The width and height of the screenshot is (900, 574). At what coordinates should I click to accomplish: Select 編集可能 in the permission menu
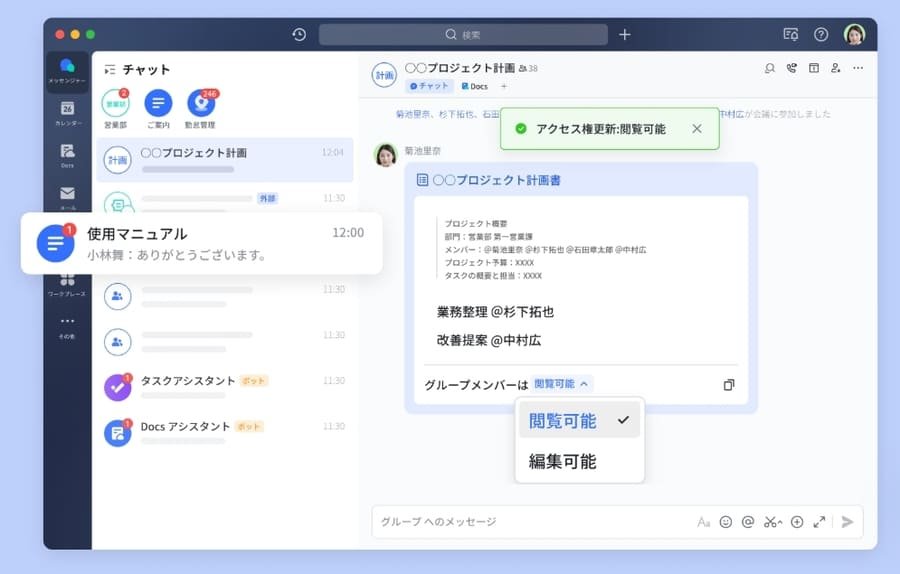tap(579, 461)
